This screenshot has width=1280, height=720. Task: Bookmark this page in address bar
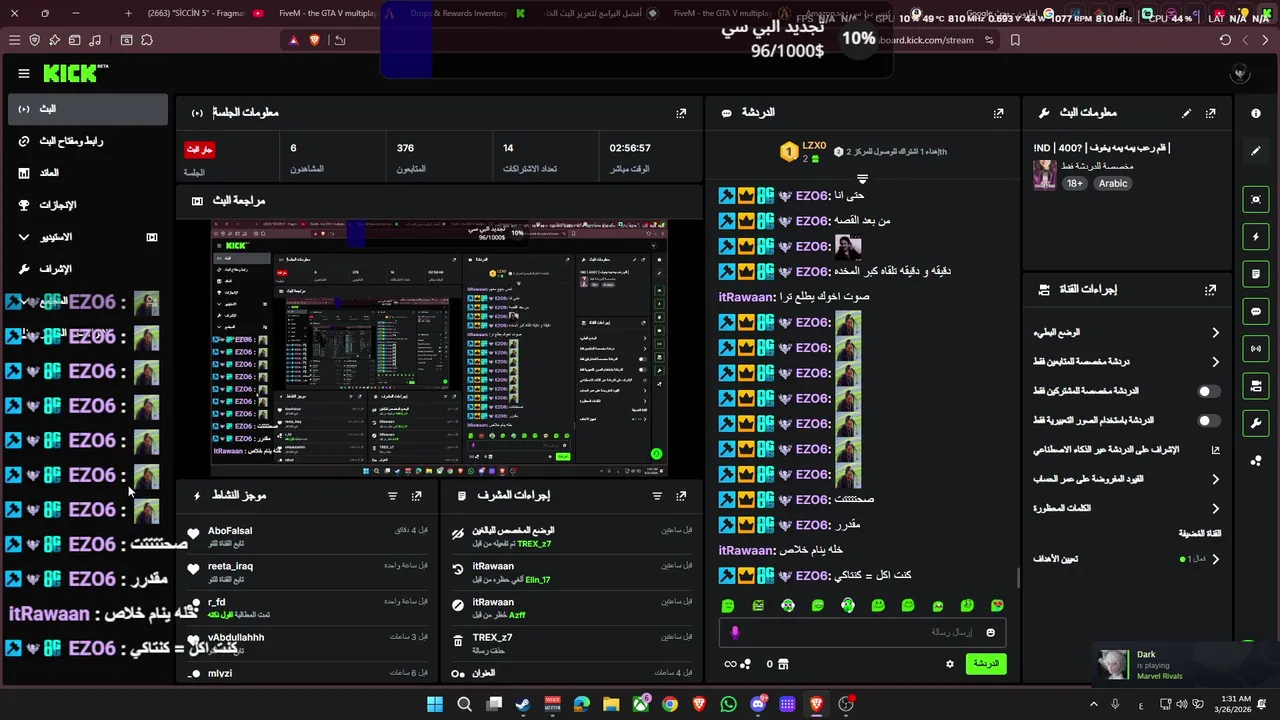[x=1015, y=40]
